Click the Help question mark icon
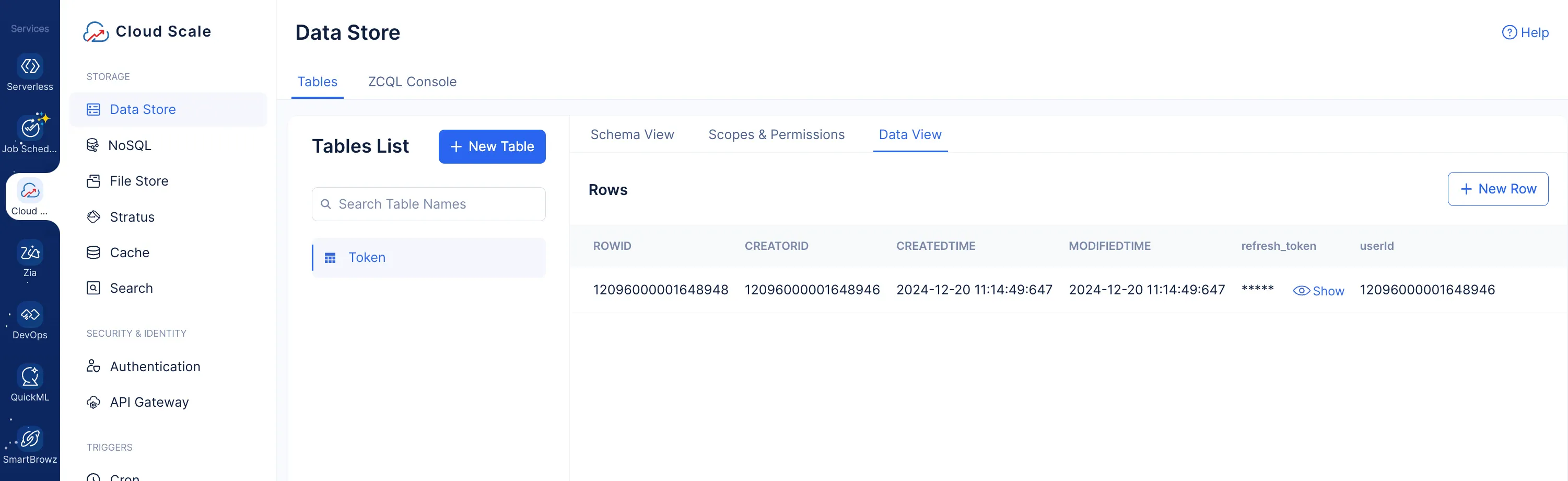Viewport: 1568px width, 481px height. [x=1508, y=33]
